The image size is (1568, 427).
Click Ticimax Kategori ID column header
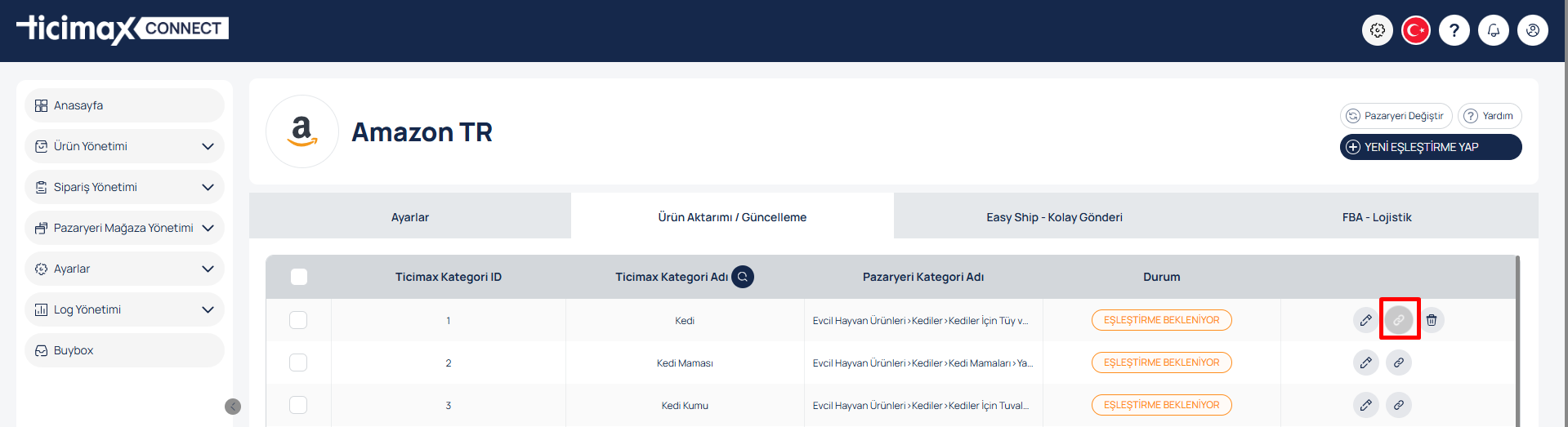click(x=449, y=277)
